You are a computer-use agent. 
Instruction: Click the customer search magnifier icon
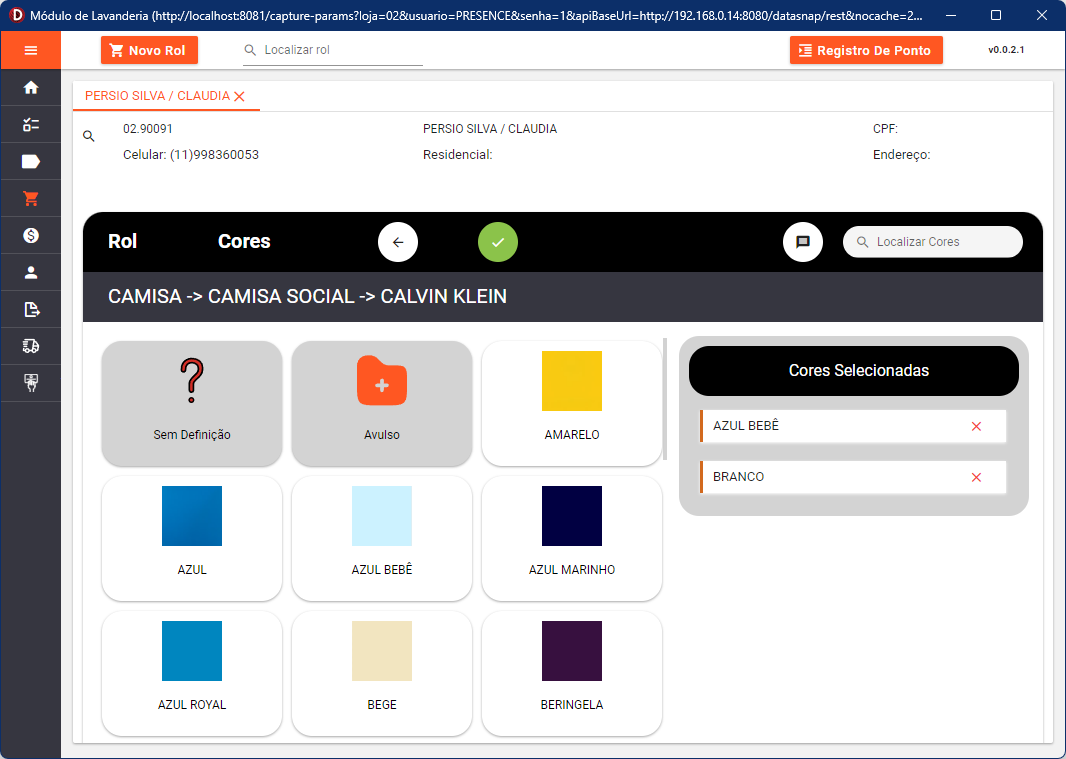(89, 136)
